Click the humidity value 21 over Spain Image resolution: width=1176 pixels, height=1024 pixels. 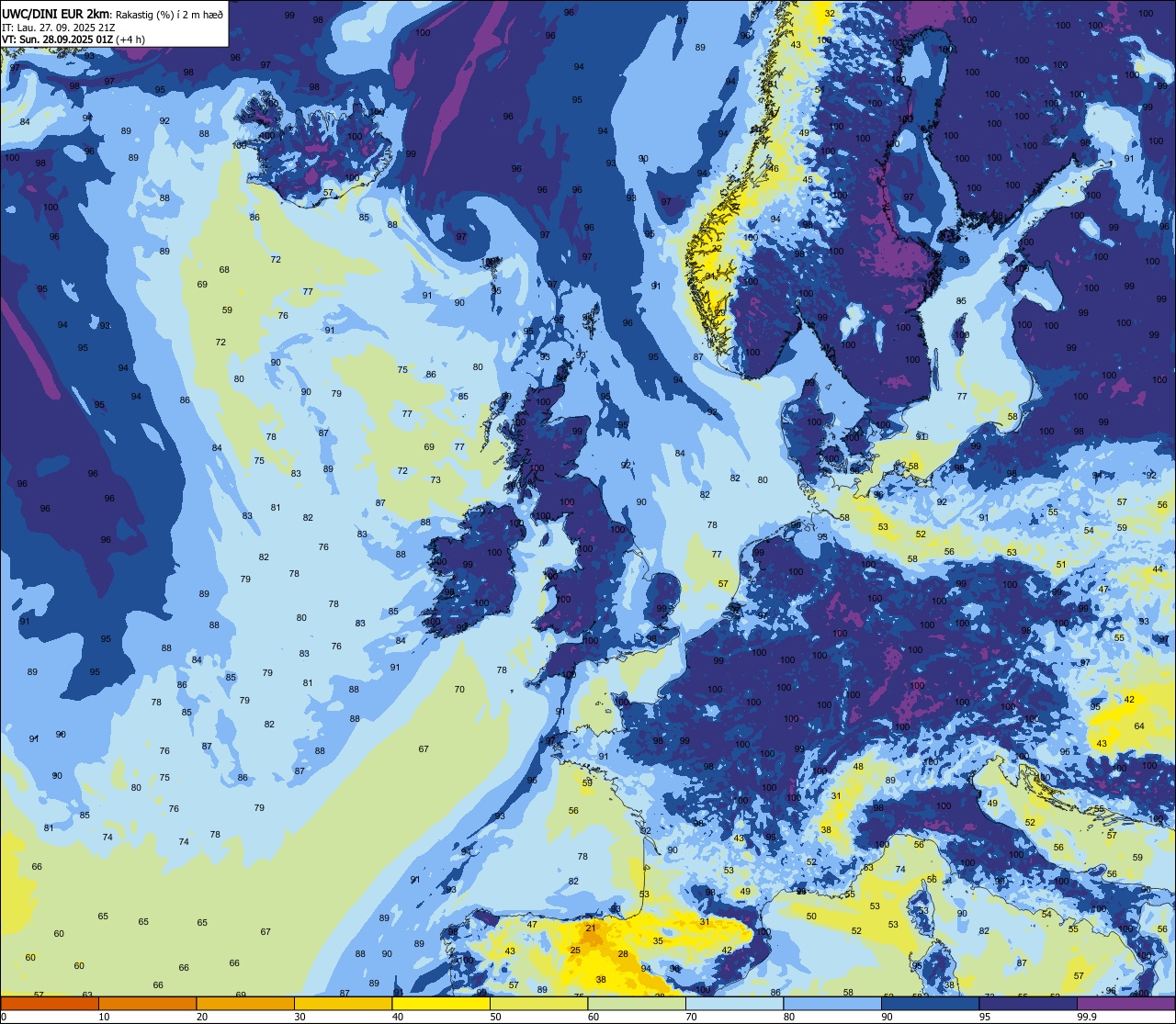click(591, 928)
